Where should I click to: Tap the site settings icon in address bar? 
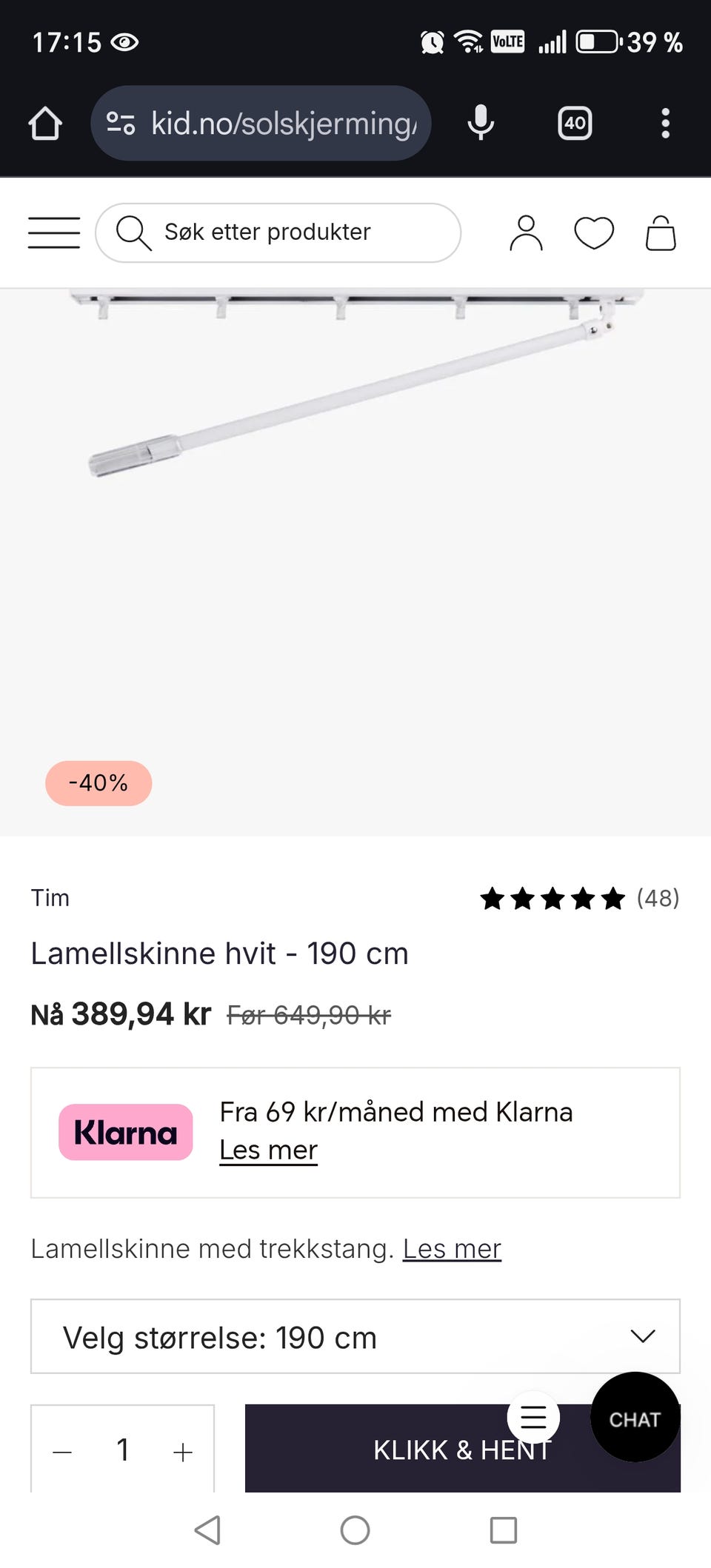click(x=121, y=123)
